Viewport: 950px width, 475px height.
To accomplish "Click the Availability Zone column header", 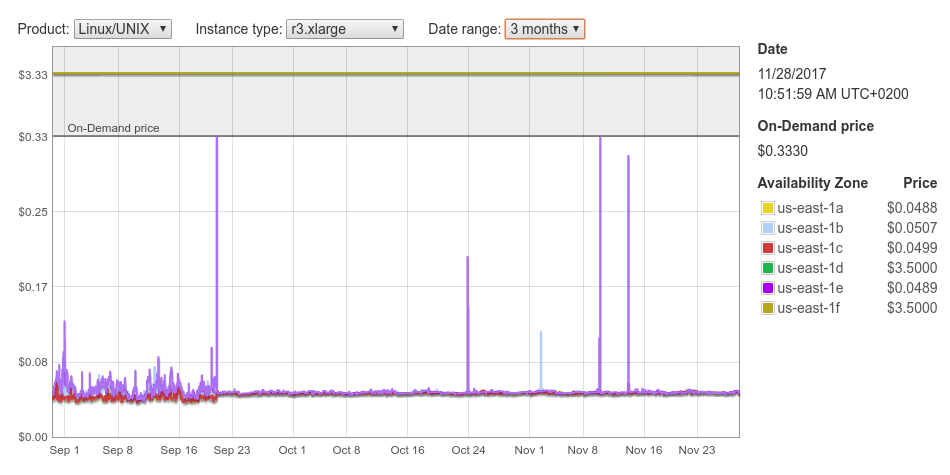I will pyautogui.click(x=812, y=183).
